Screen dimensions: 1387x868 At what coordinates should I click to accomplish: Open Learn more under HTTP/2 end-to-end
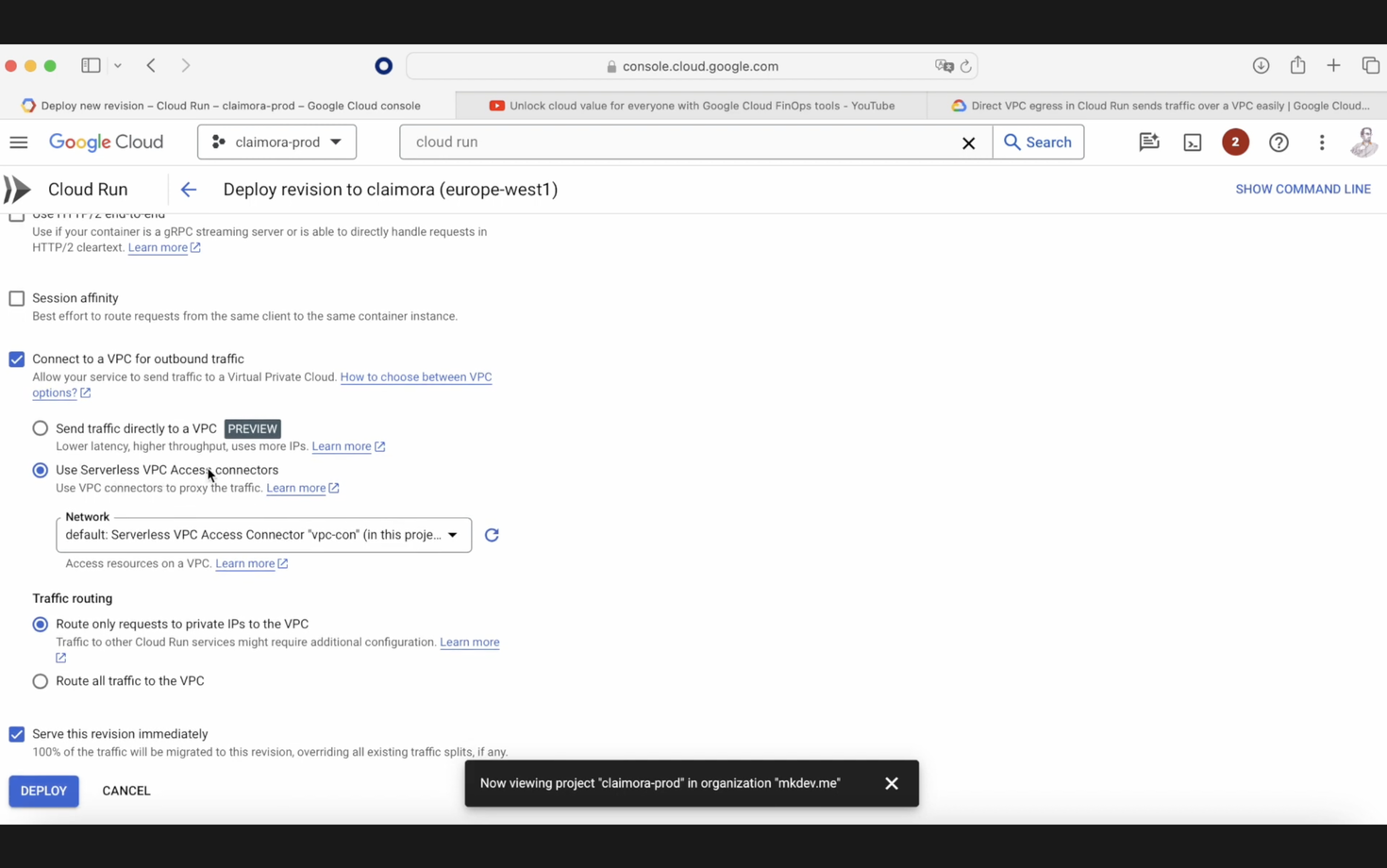[164, 248]
